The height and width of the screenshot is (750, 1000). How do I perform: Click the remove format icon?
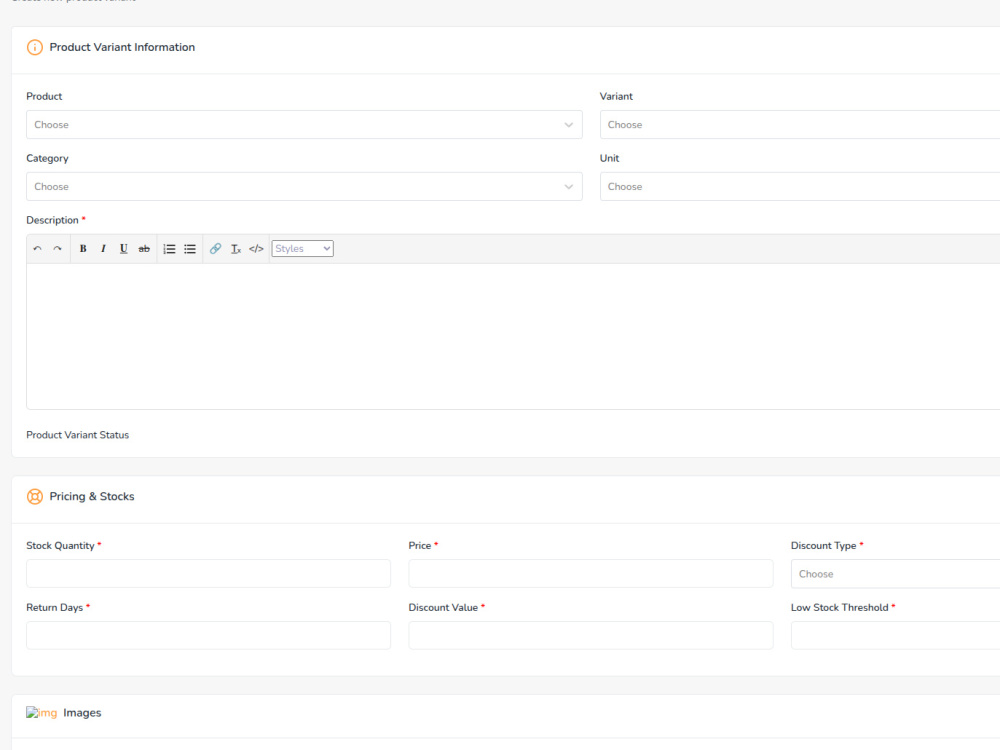[236, 249]
